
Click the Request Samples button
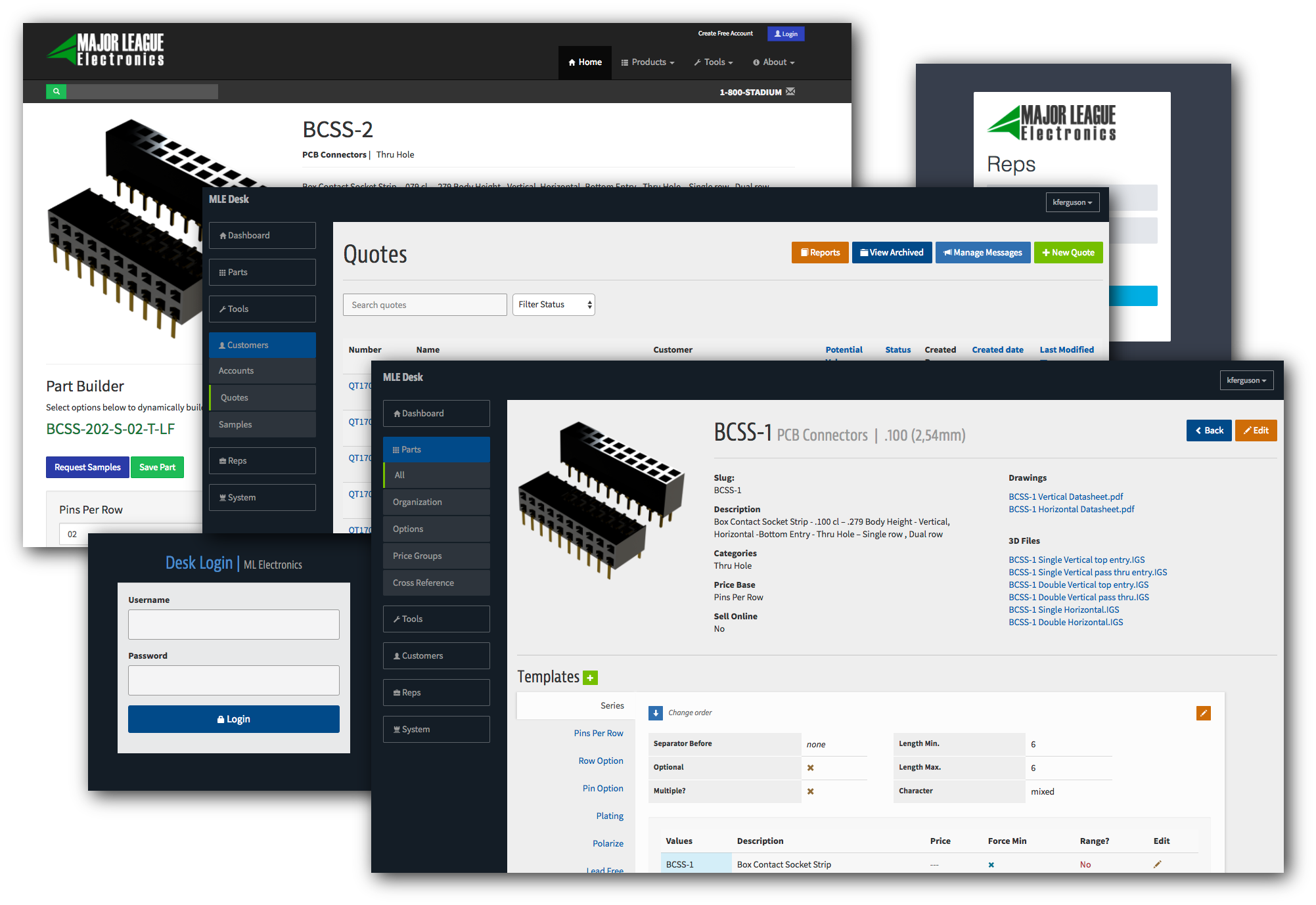point(87,467)
